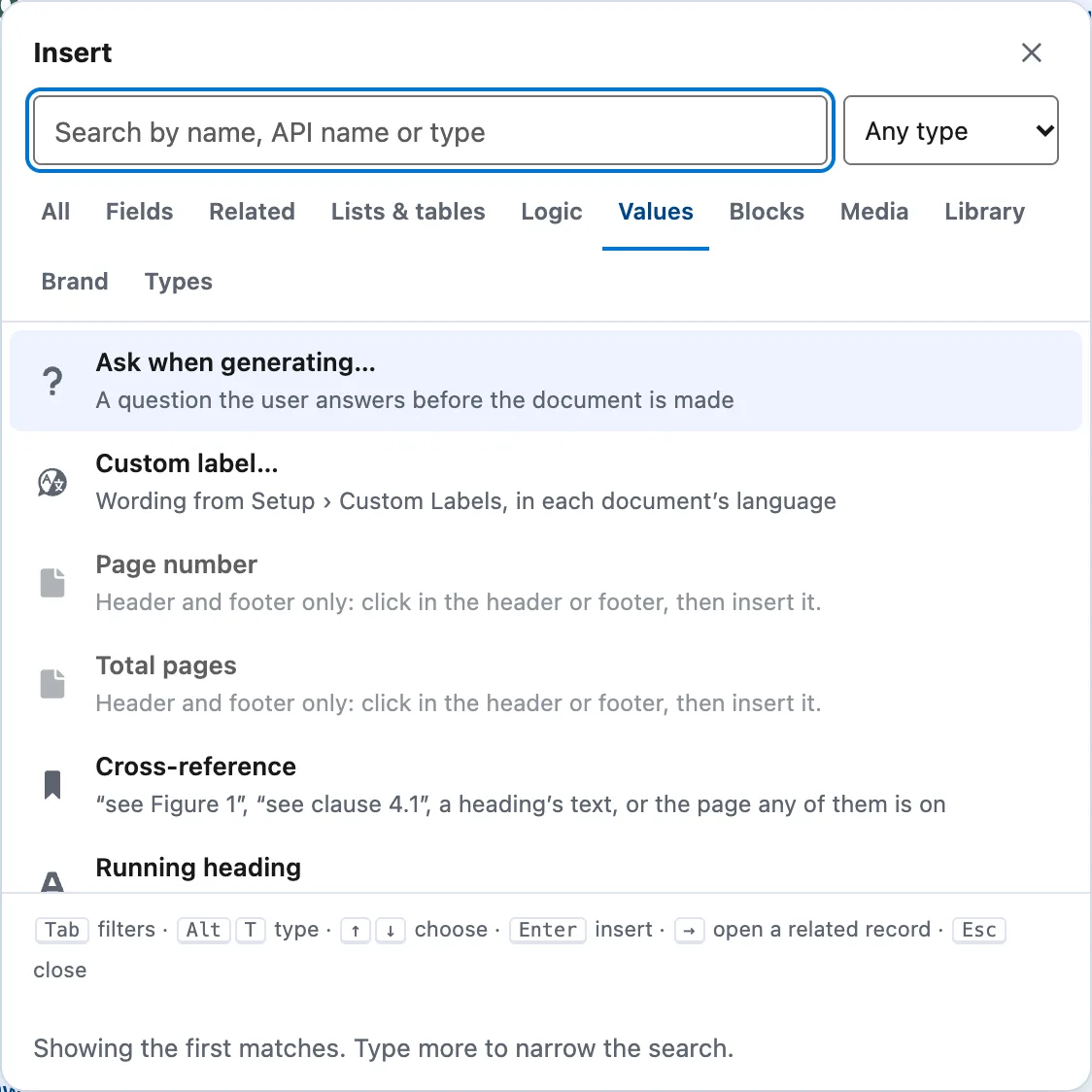Open the Related tab
The image size is (1092, 1092).
(252, 212)
